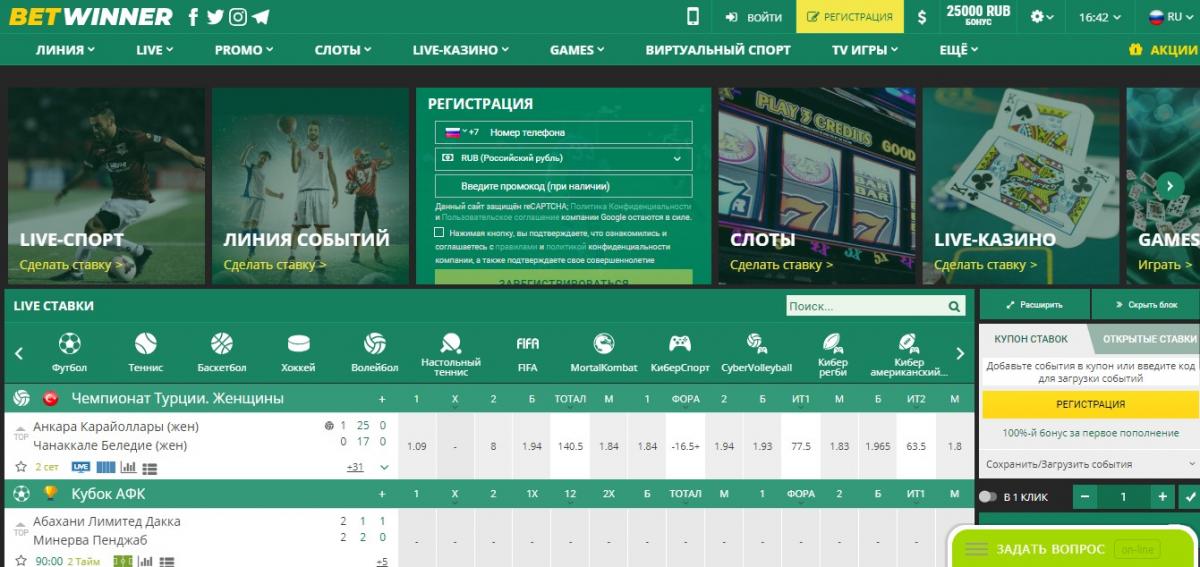Click Скрыть блок button
This screenshot has width=1200, height=567.
1145,305
